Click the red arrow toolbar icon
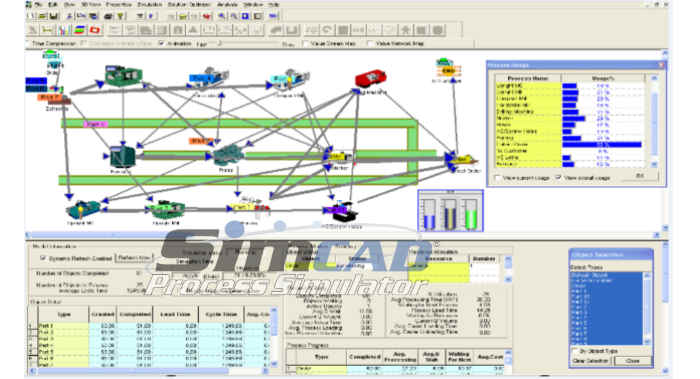The width and height of the screenshot is (700, 379). pos(207,16)
